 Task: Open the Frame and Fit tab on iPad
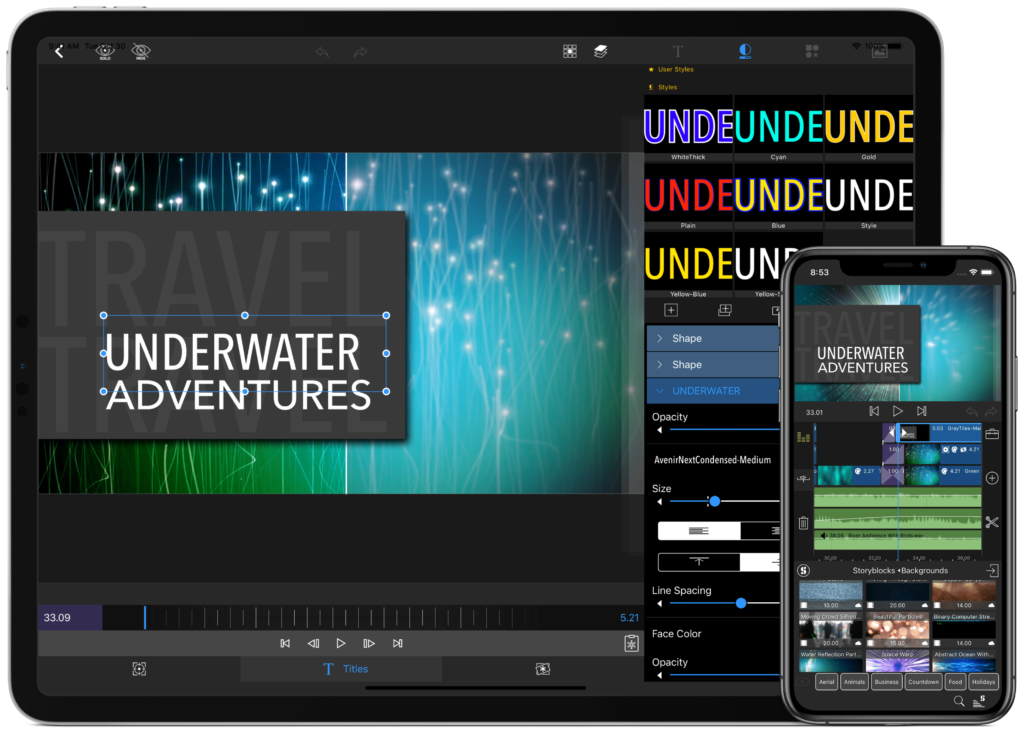(x=139, y=669)
